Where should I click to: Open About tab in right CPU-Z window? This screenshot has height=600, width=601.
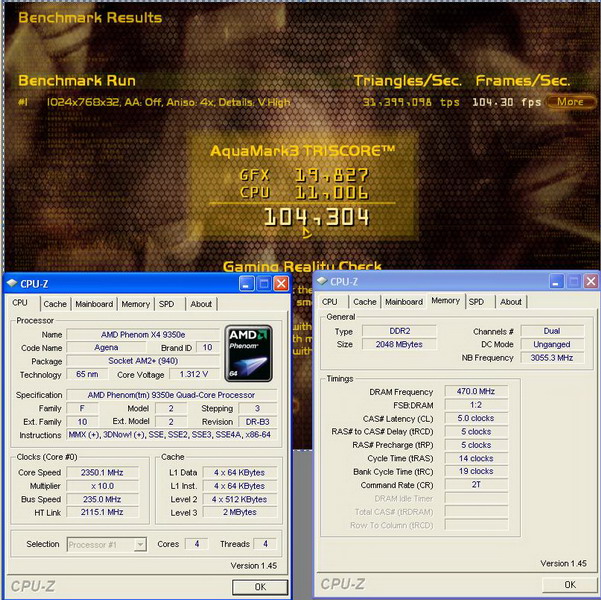click(511, 302)
